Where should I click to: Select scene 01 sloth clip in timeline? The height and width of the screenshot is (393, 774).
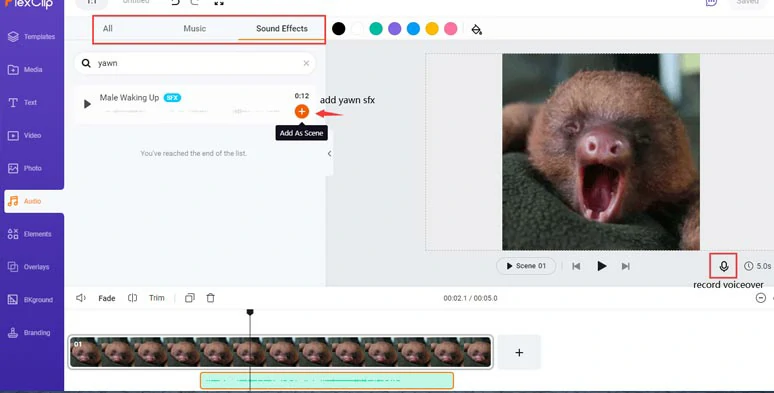tap(280, 353)
